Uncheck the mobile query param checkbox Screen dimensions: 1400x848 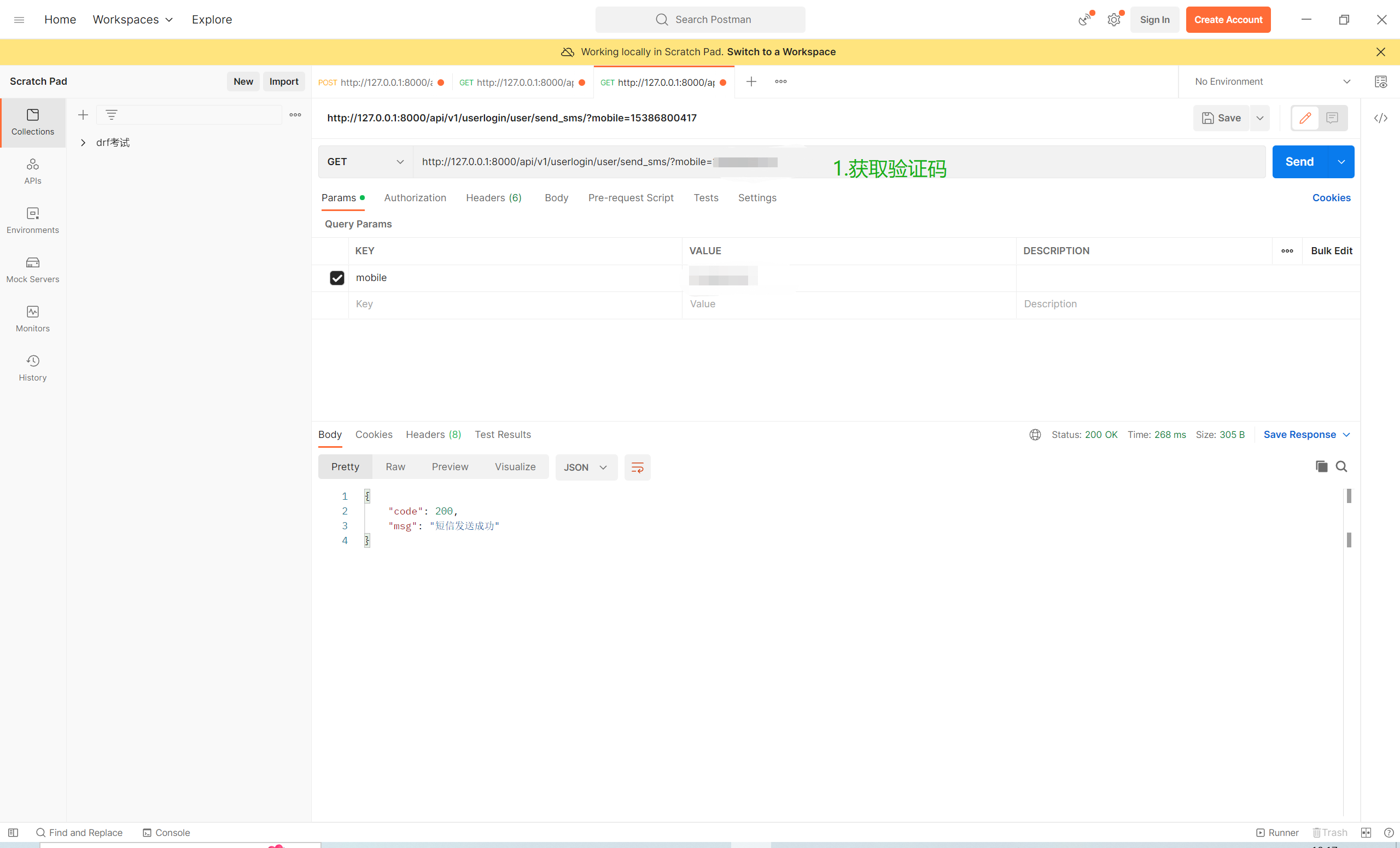click(x=337, y=278)
